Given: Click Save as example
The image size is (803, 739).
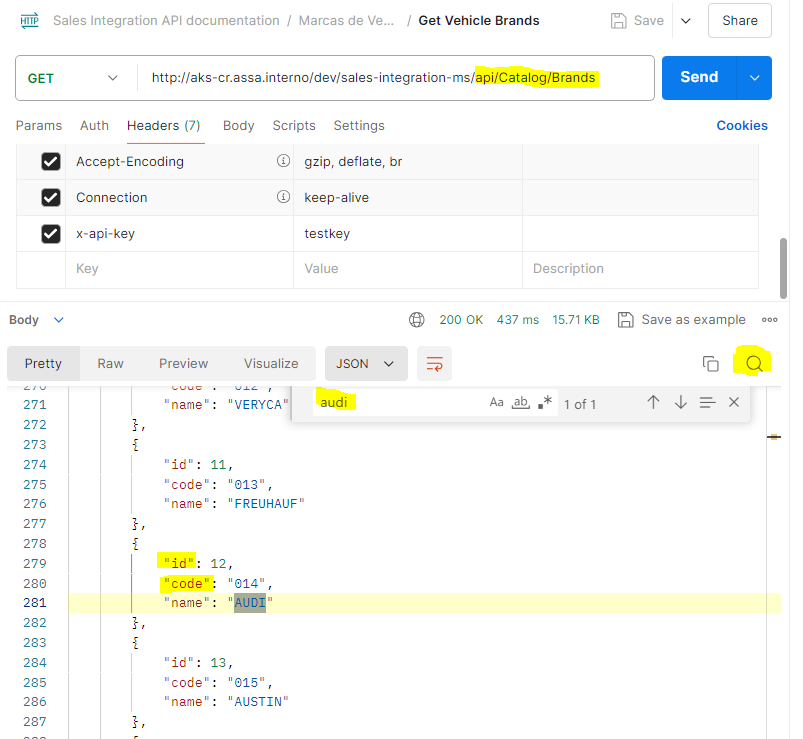Looking at the screenshot, I should (x=682, y=320).
